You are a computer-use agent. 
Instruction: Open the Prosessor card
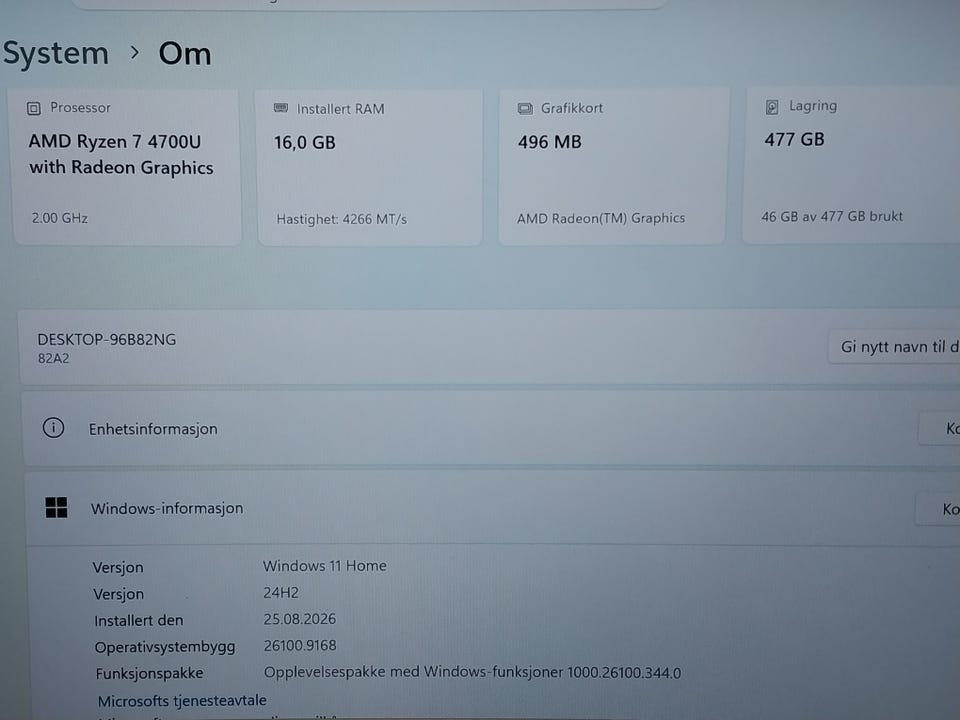coord(127,167)
